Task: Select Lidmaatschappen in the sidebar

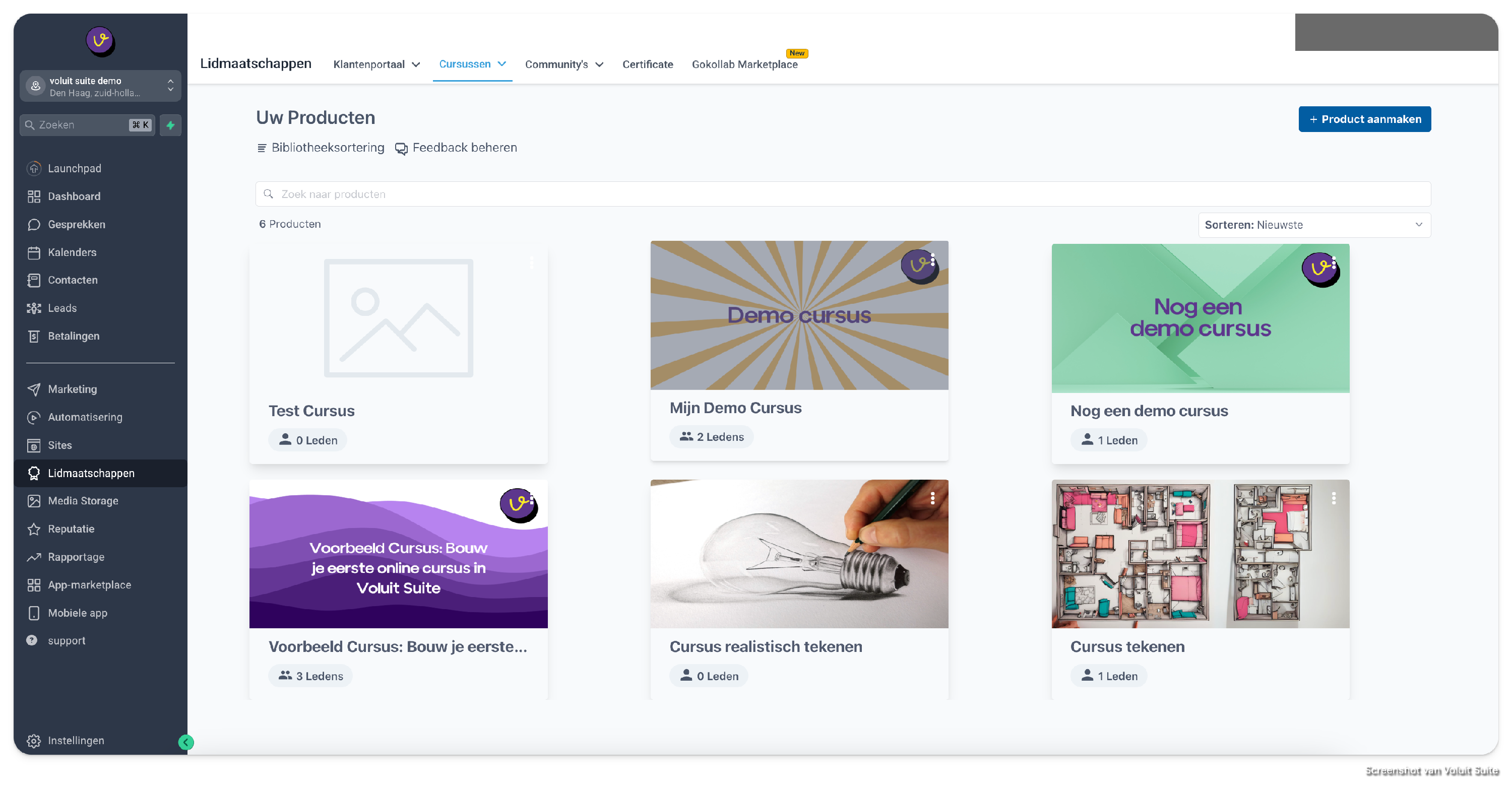Action: click(100, 473)
